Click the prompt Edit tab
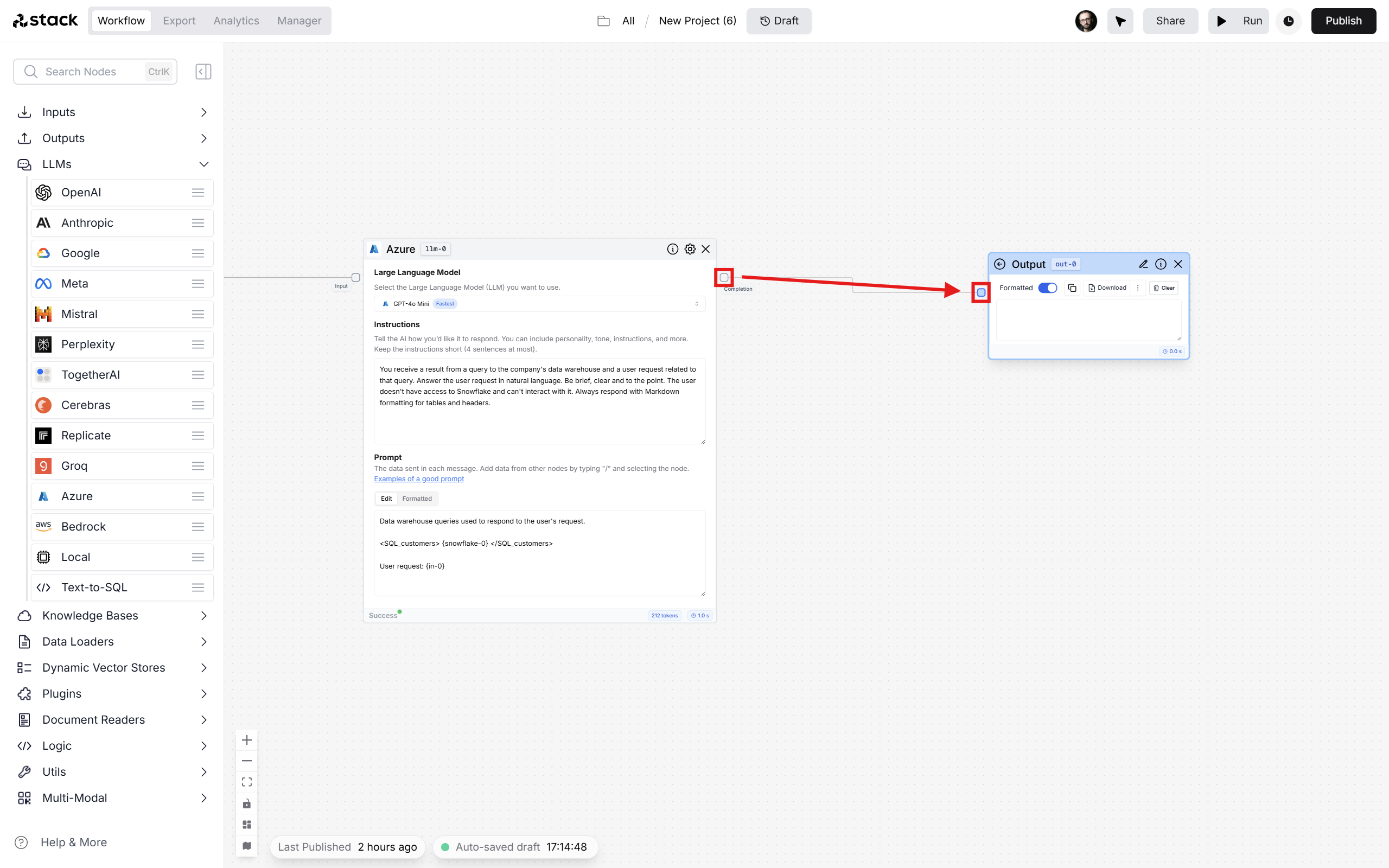 386,499
